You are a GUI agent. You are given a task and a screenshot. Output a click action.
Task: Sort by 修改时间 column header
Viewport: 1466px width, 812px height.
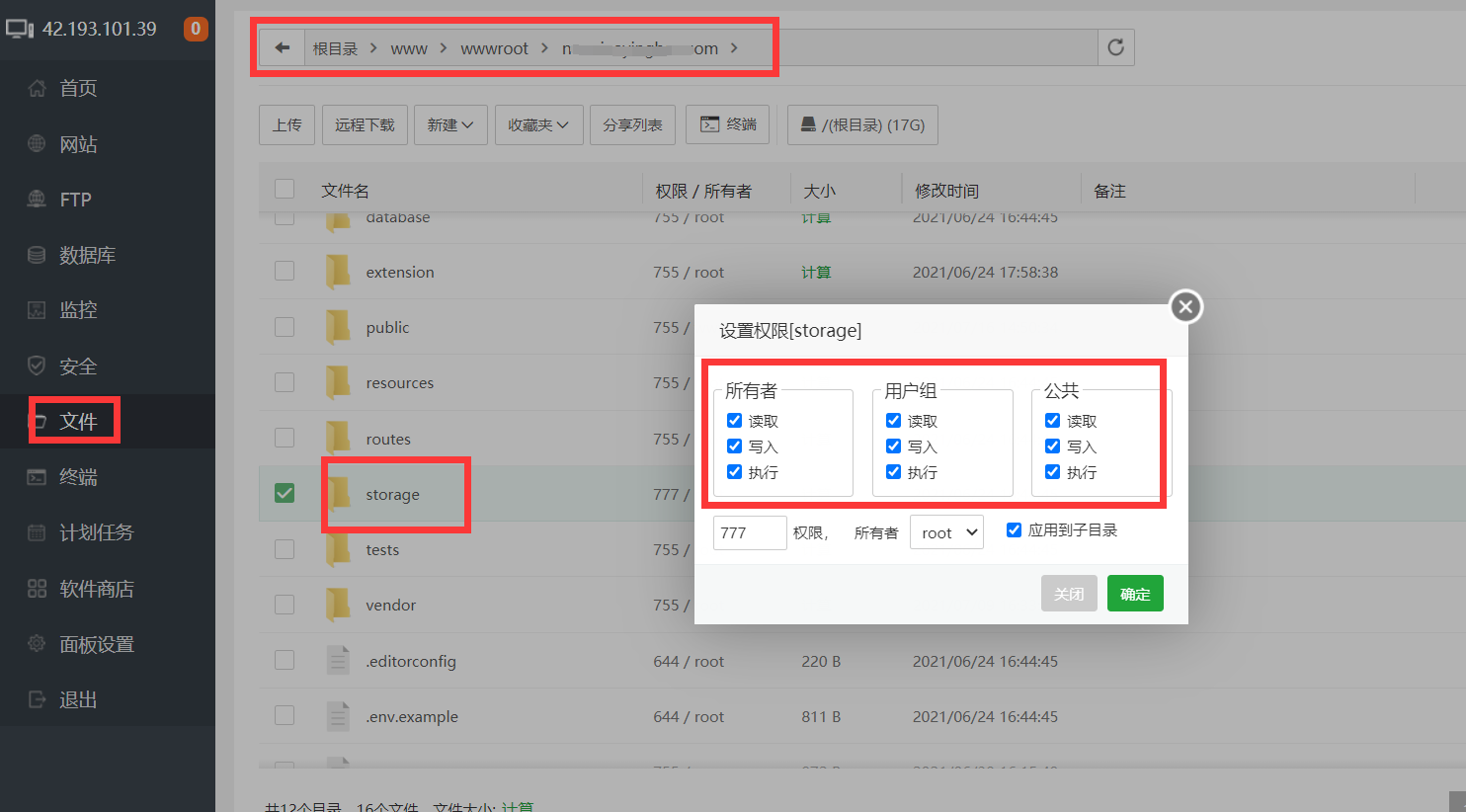pyautogui.click(x=946, y=191)
